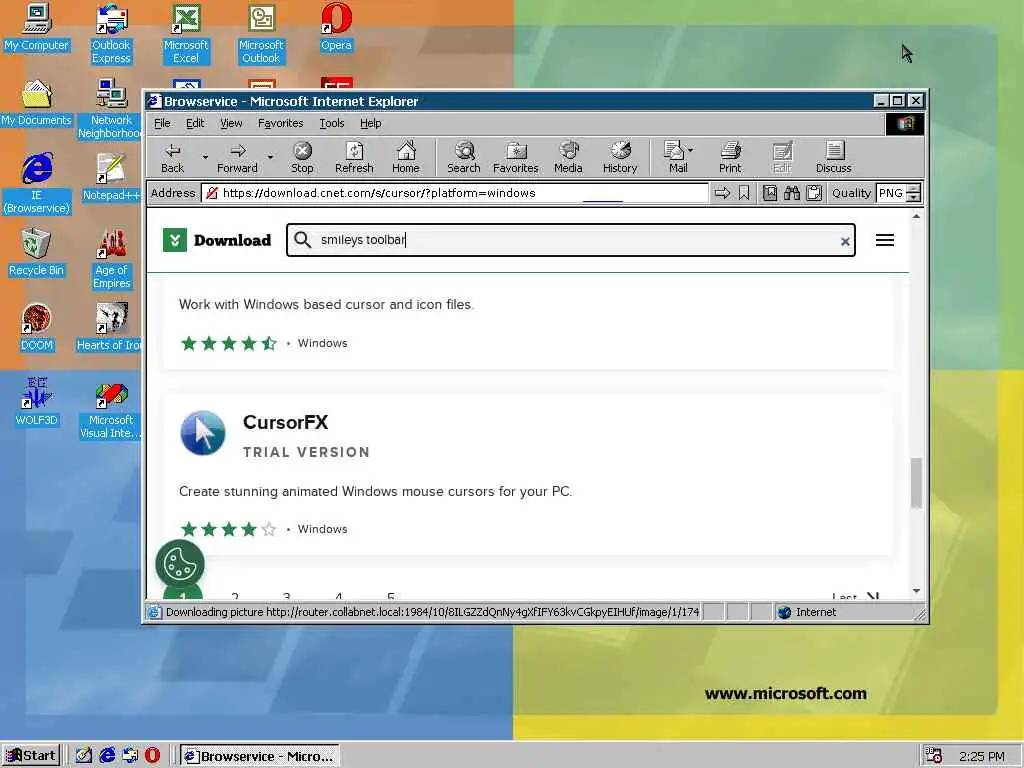Click the clipboard icon in address toolbar
The height and width of the screenshot is (768, 1024).
[814, 193]
